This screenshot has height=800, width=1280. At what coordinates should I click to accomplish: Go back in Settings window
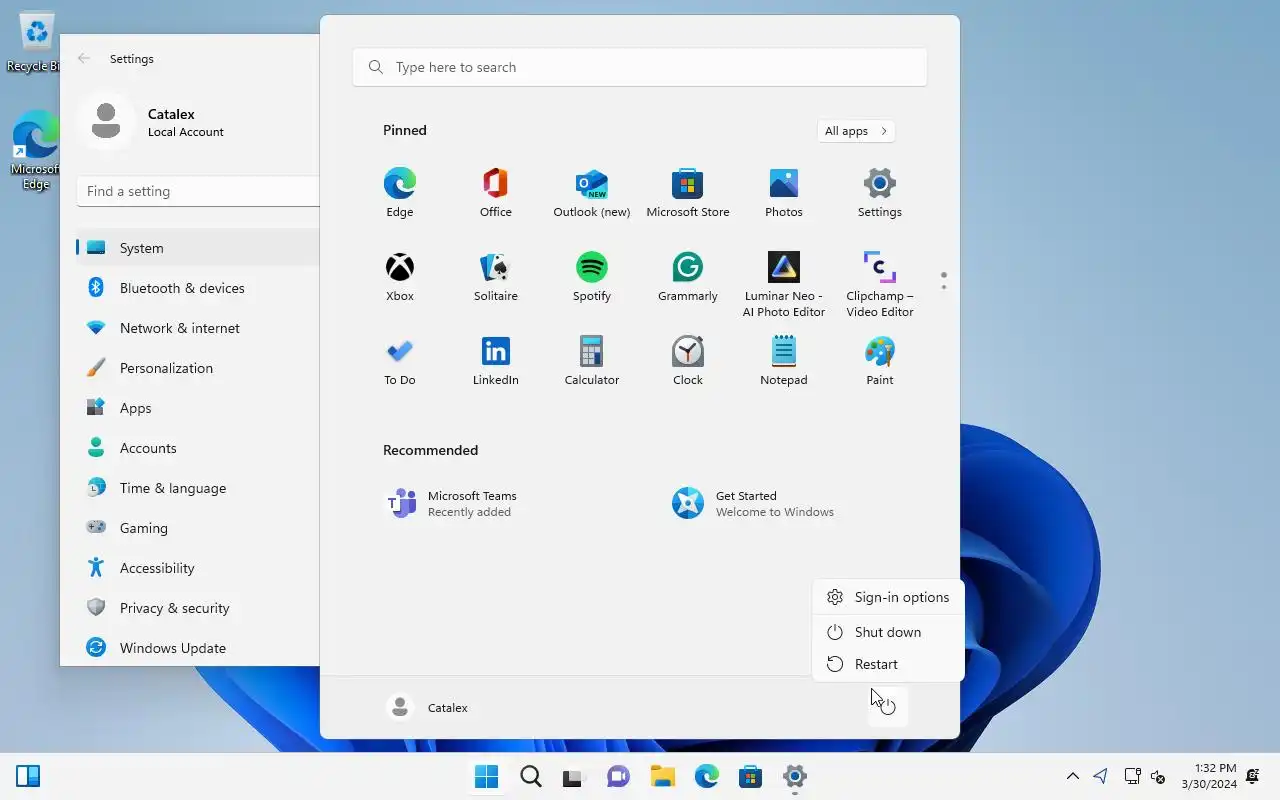click(84, 59)
